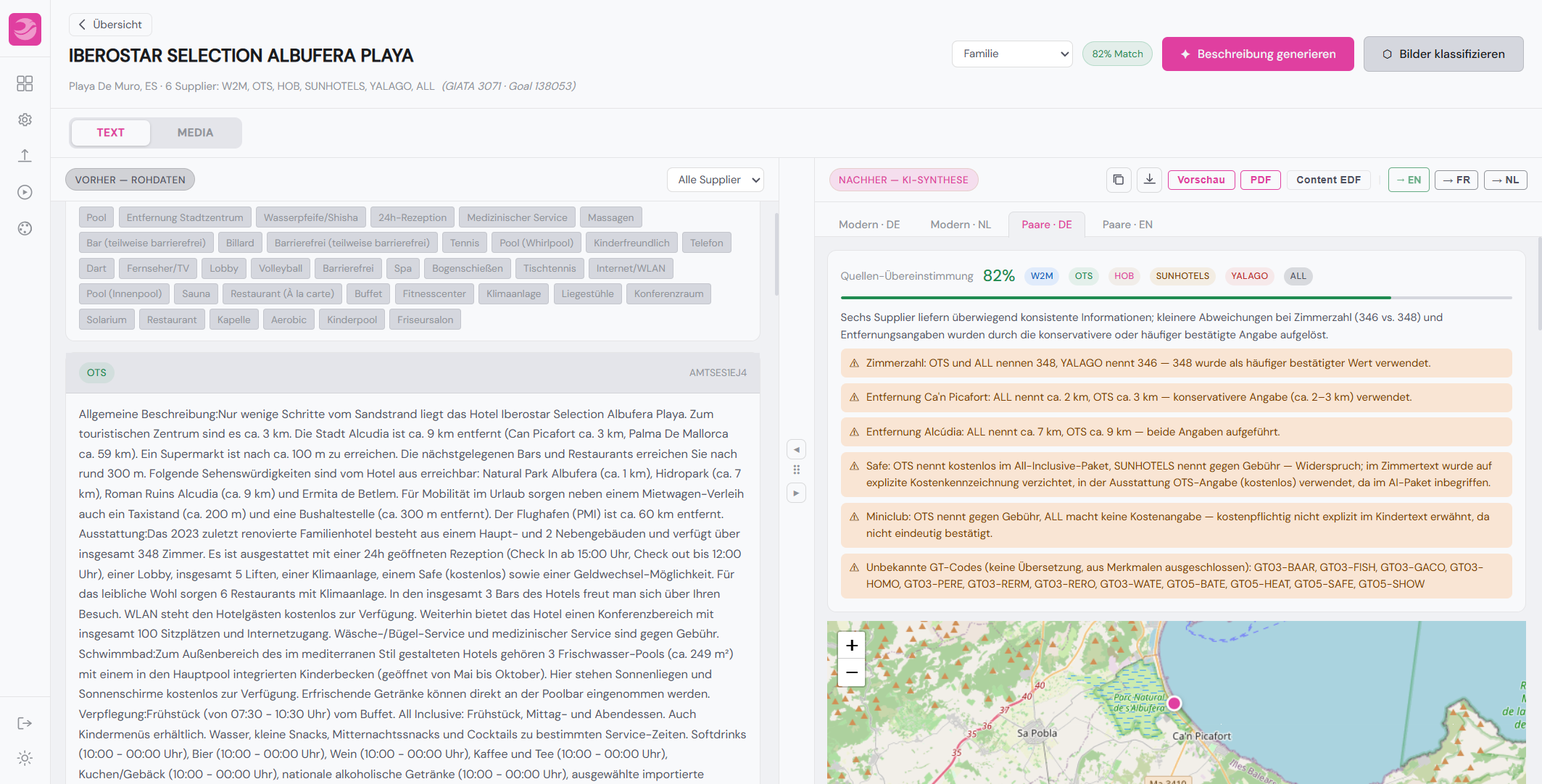
Task: Click the warning icon beside the Miniclub notice
Action: (x=854, y=517)
